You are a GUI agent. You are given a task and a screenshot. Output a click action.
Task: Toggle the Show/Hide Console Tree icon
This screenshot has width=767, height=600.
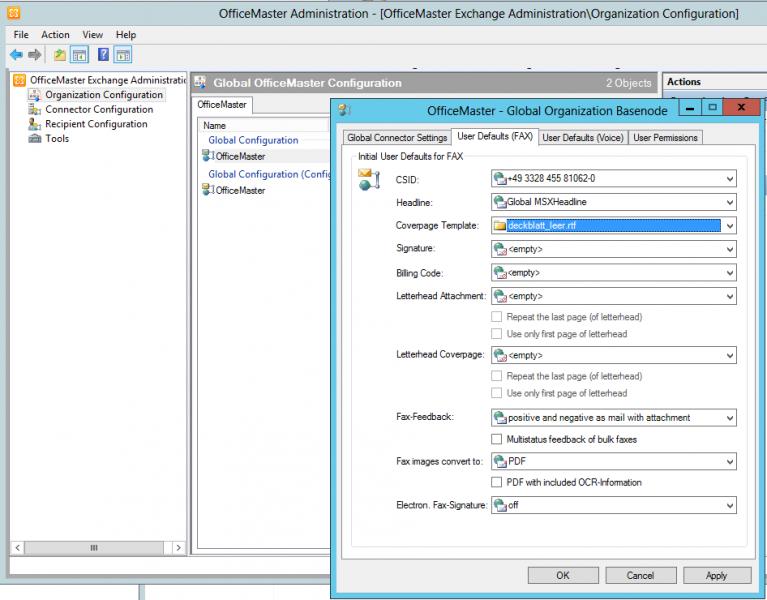point(79,54)
